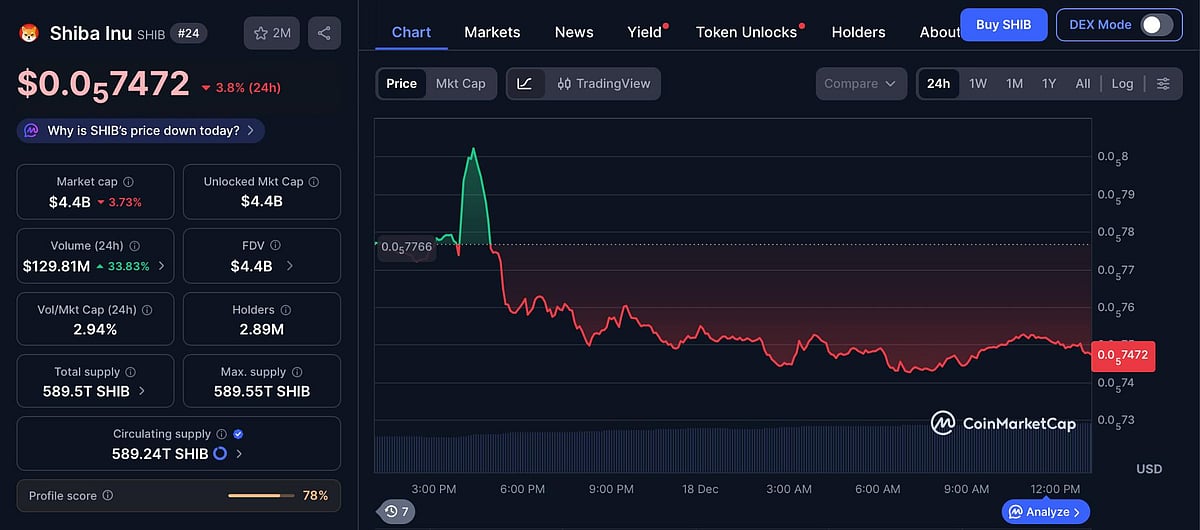Open chart settings sliders icon
This screenshot has height=530, width=1200.
1163,84
